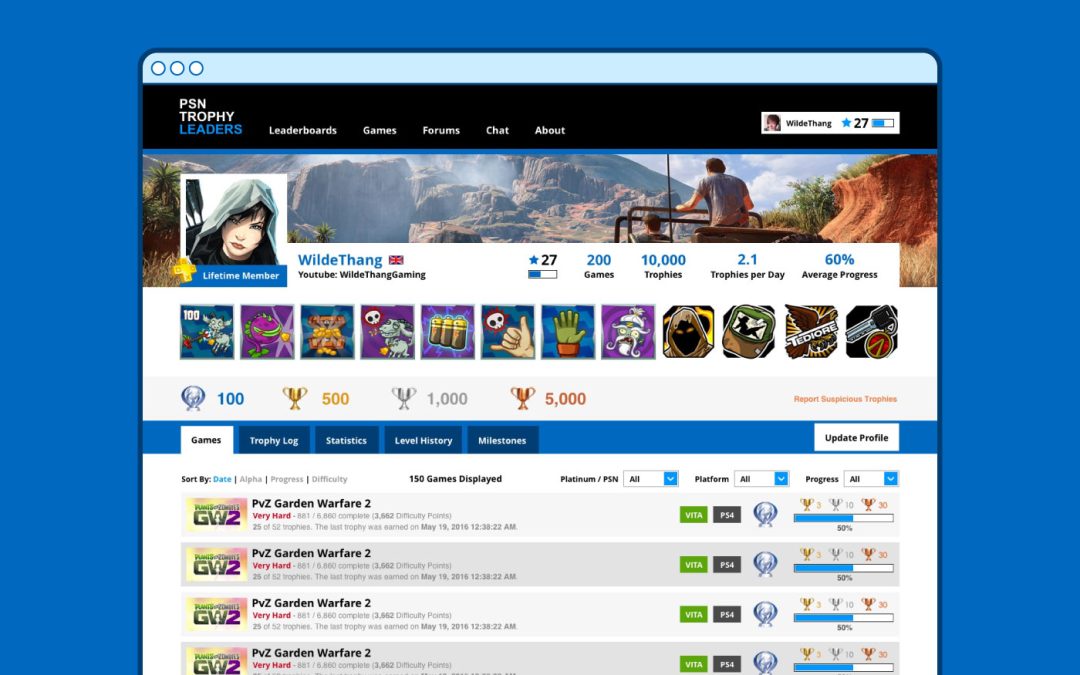The image size is (1080, 675).
Task: Click the goat trophy icon marked 100
Action: click(207, 332)
